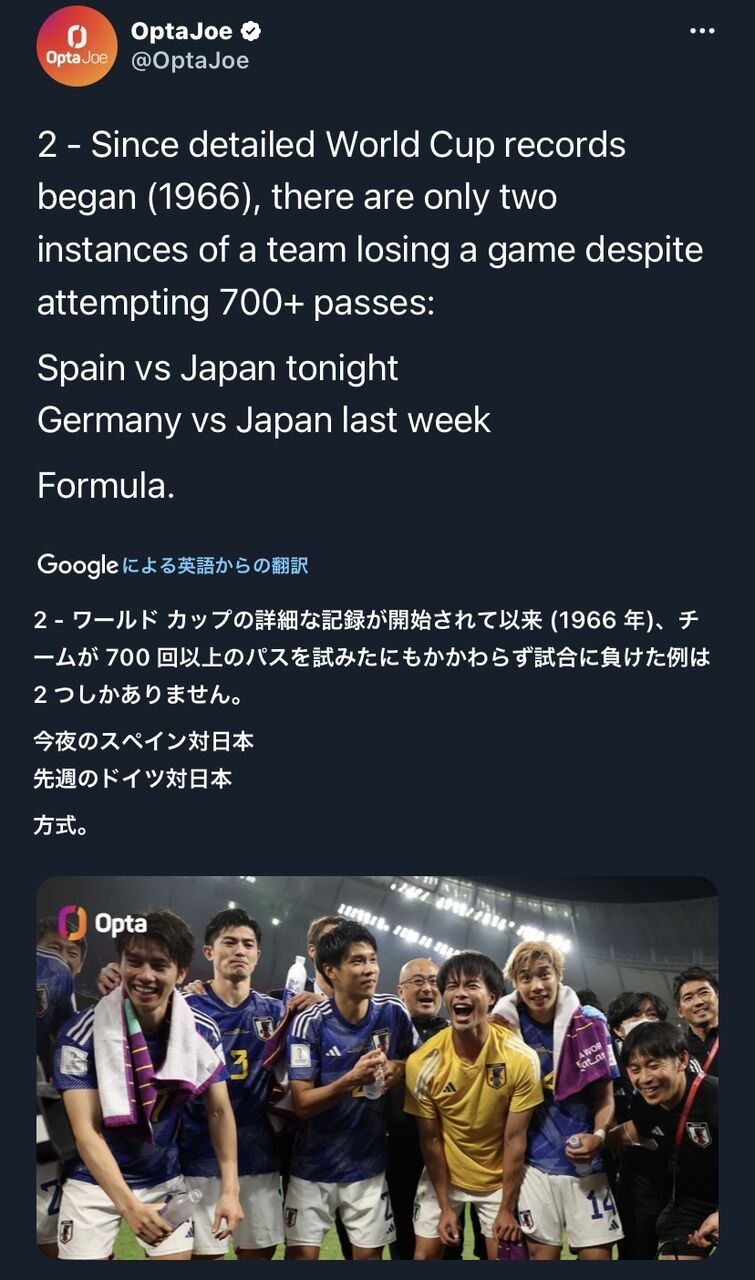Tap the '方式。' translated line
The height and width of the screenshot is (1280, 755).
(61, 826)
